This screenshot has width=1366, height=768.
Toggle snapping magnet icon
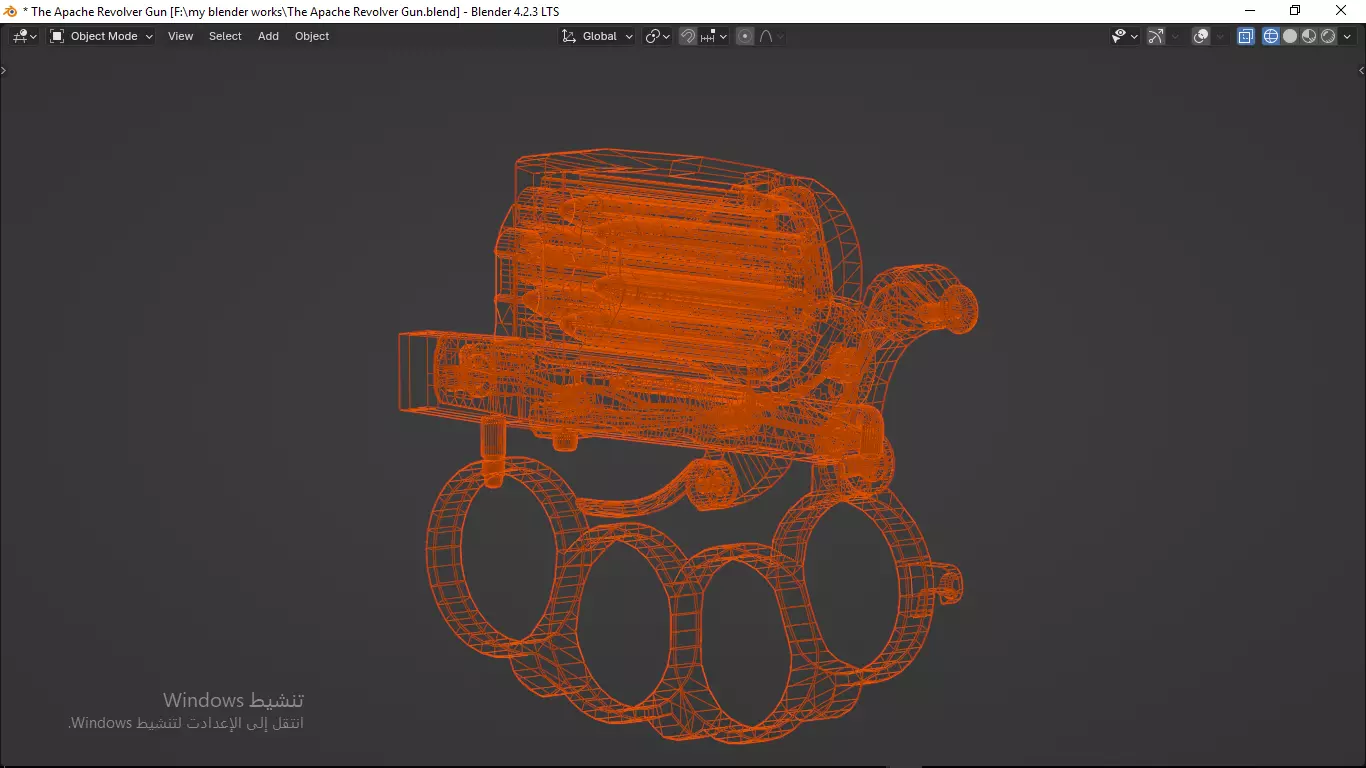point(688,36)
